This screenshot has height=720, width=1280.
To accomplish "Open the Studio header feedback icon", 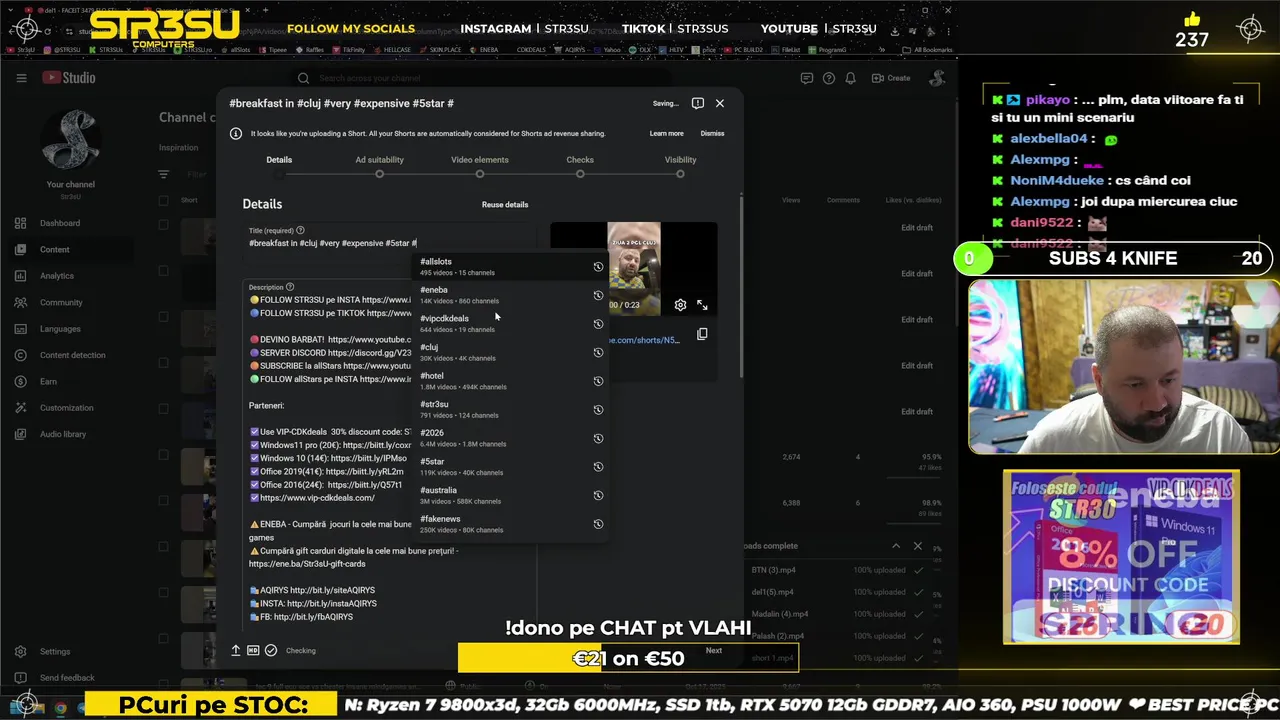I will [808, 78].
